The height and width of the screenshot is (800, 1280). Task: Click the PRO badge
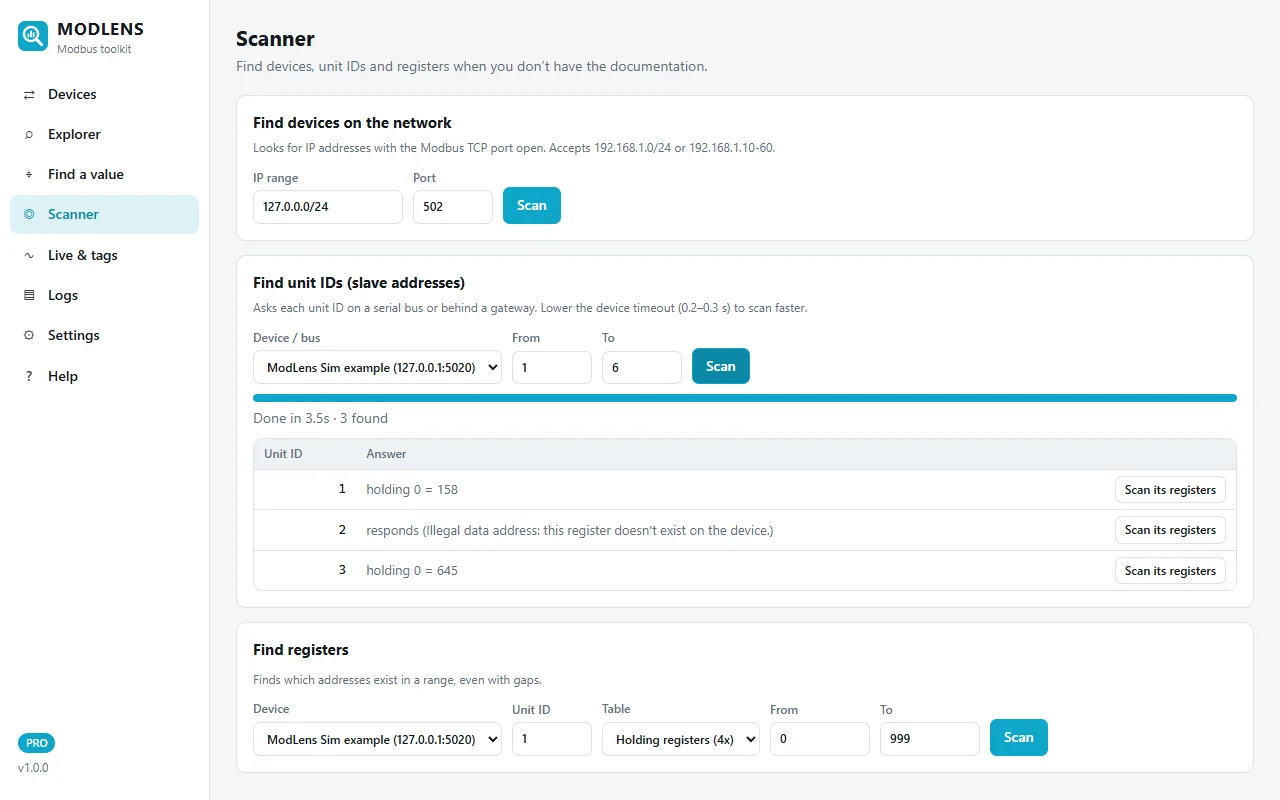(x=37, y=743)
